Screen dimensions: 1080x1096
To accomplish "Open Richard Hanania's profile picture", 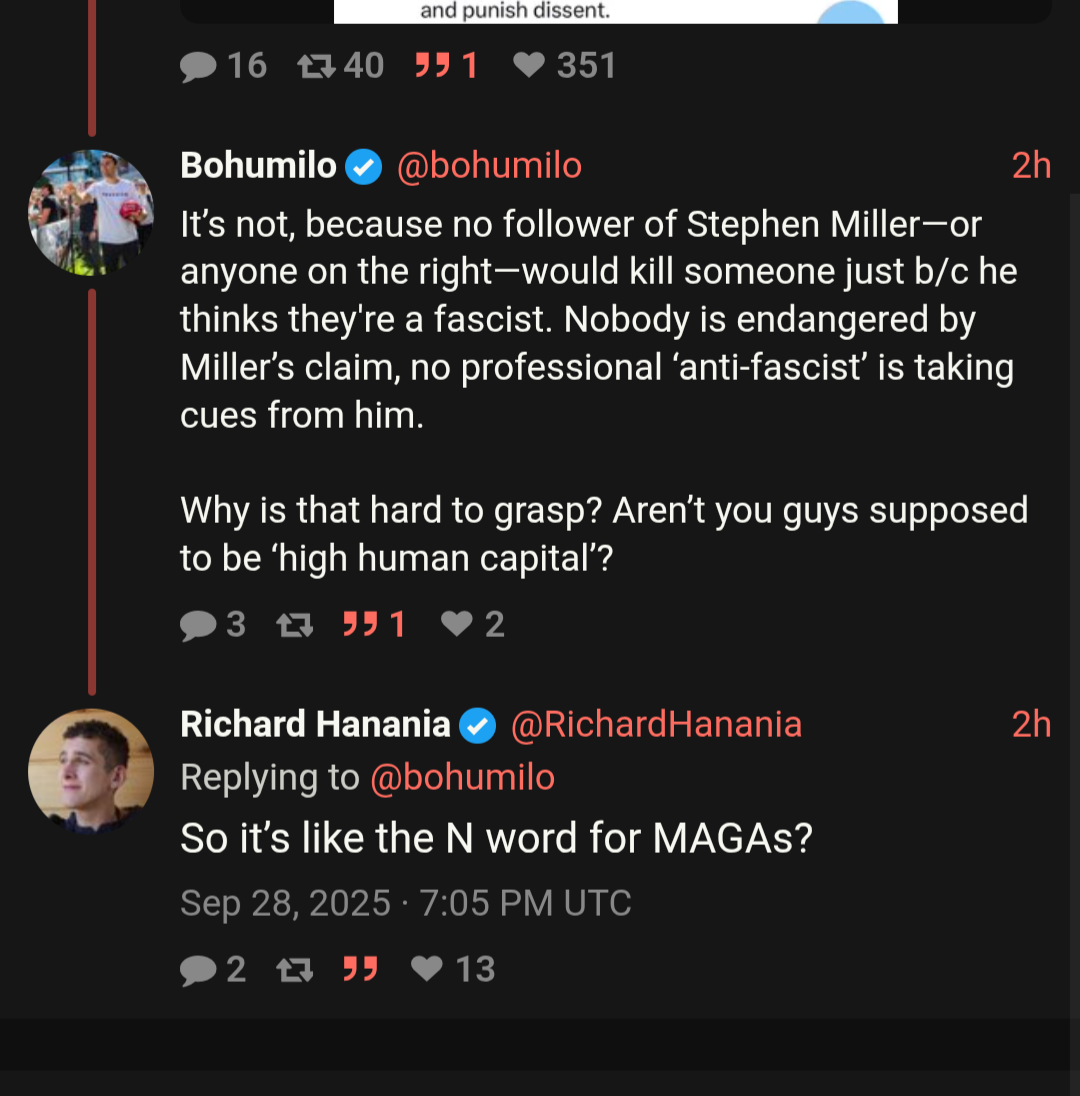I will 91,771.
